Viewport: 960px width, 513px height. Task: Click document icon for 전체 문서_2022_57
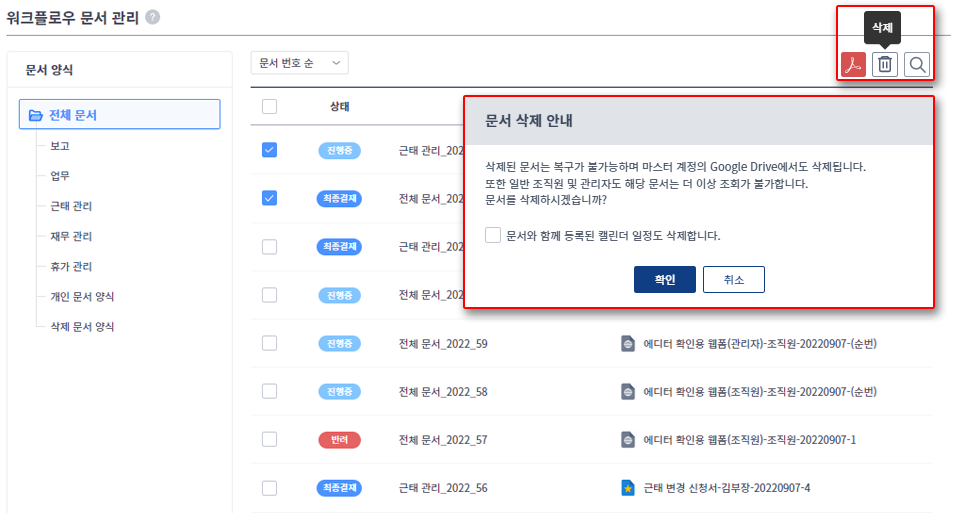(x=628, y=440)
